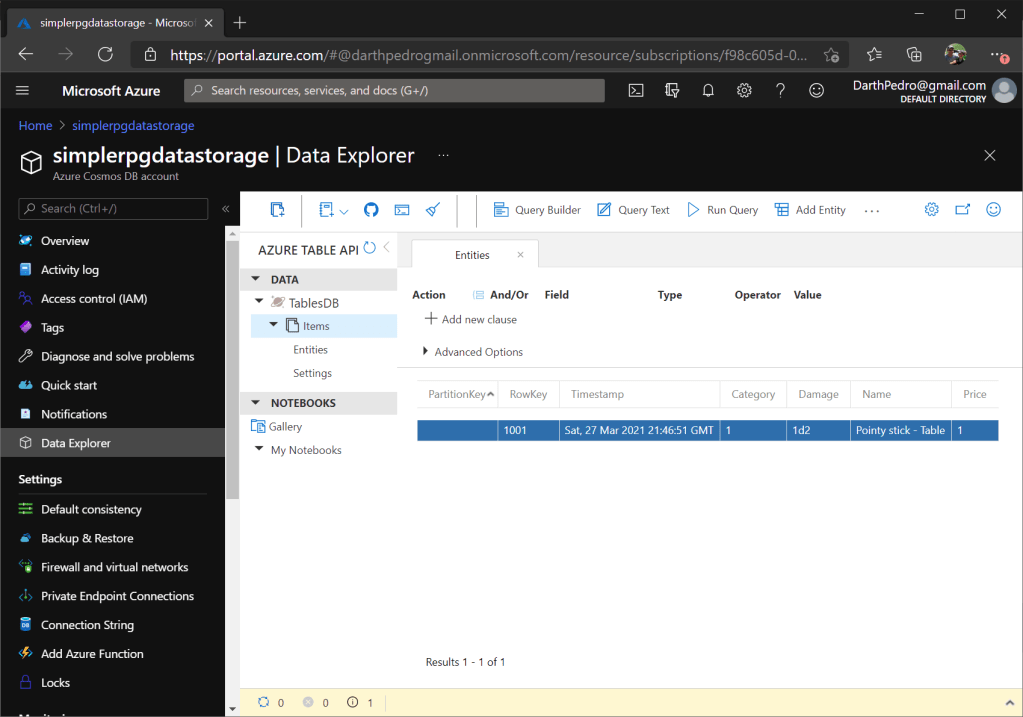1023x717 pixels.
Task: Click the Azure search resources box
Action: click(395, 90)
